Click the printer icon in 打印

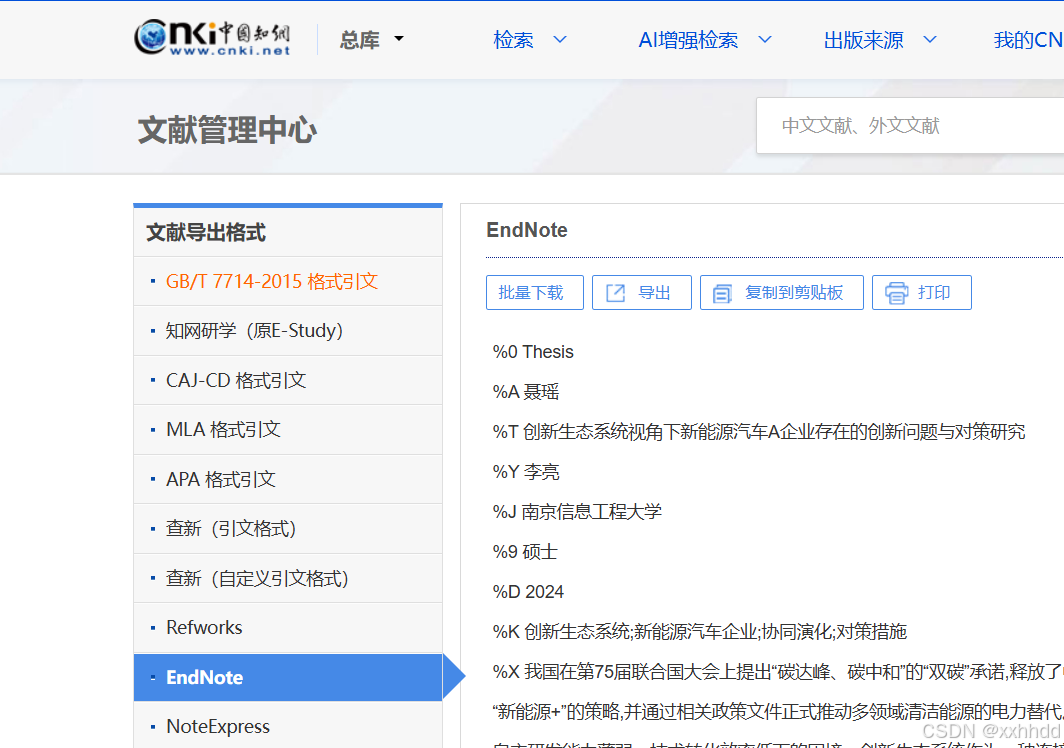click(x=896, y=293)
